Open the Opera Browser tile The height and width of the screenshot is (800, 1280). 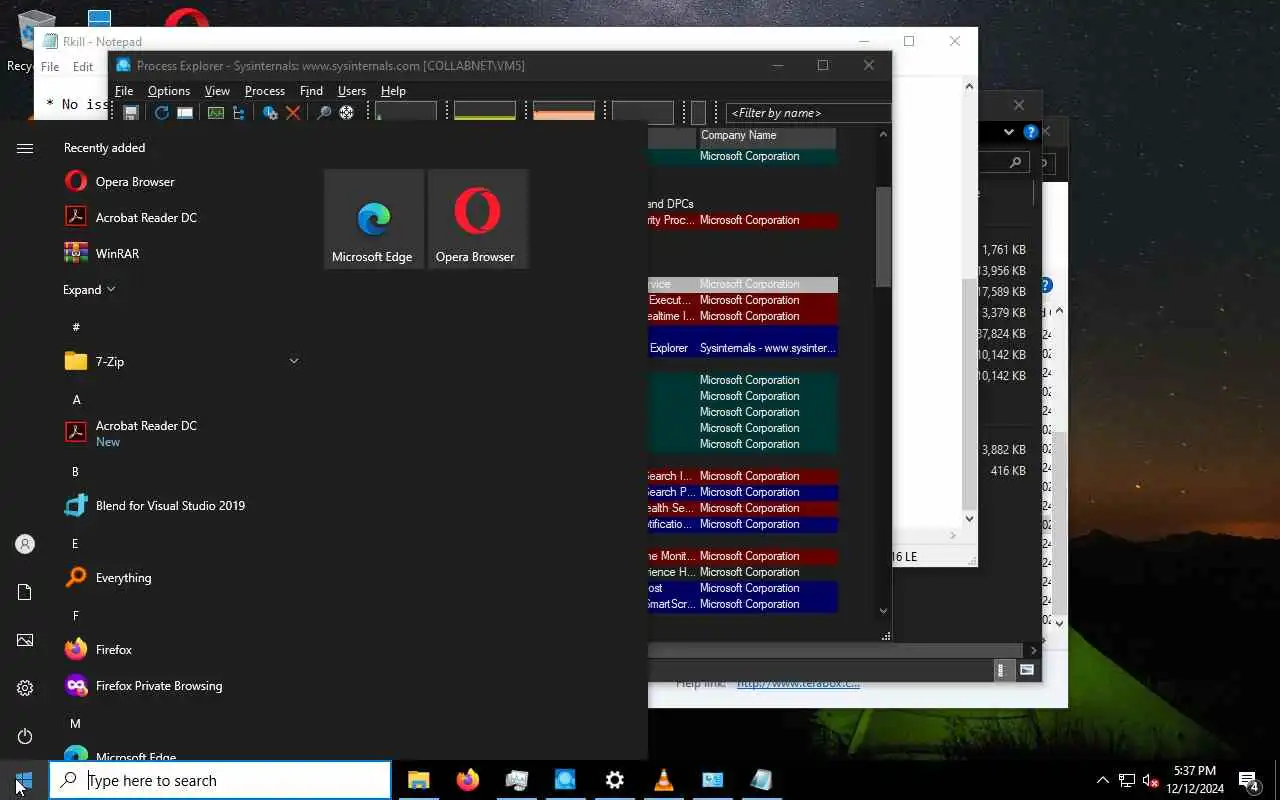478,219
